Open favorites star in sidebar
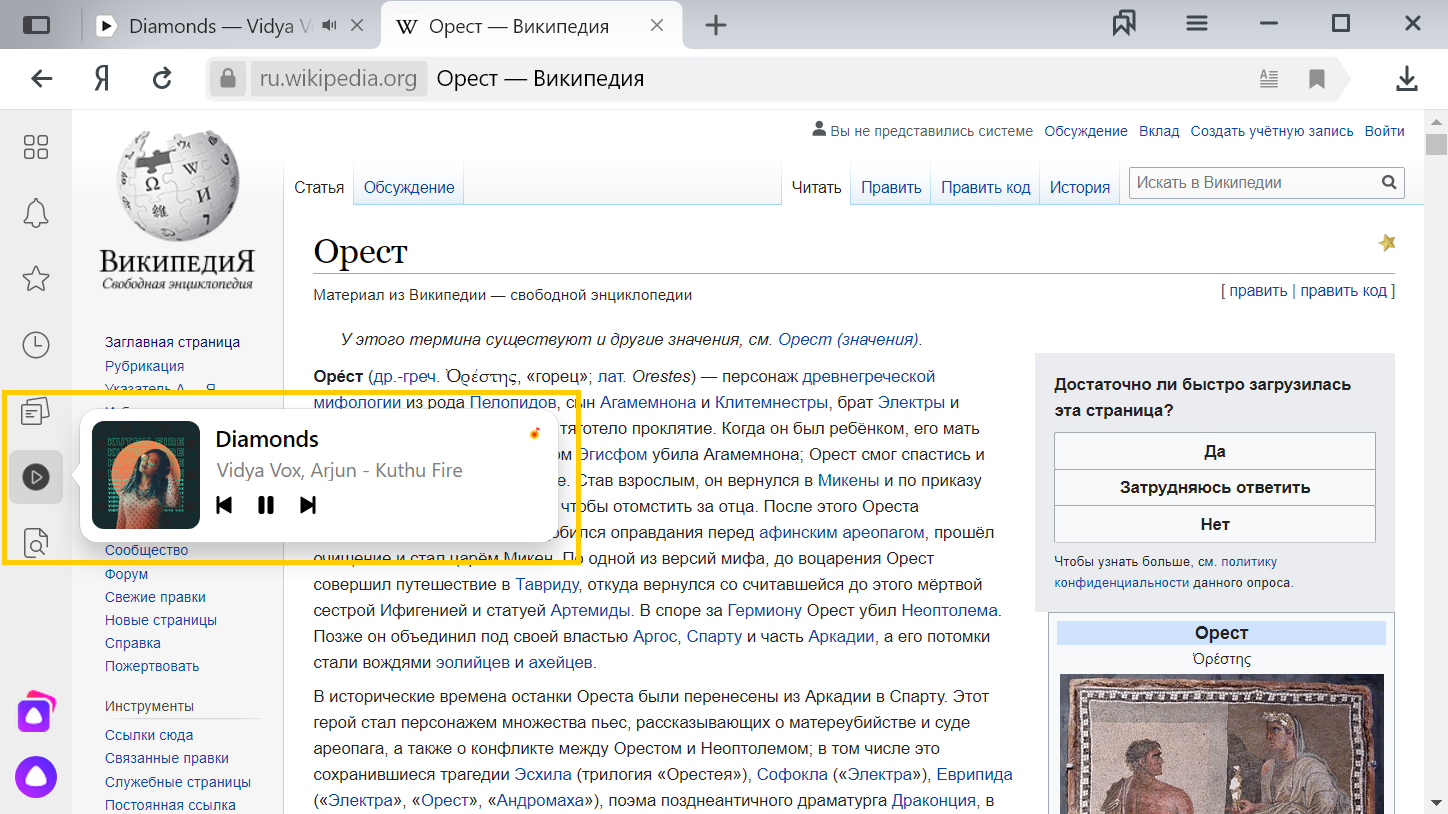The width and height of the screenshot is (1448, 814). click(36, 279)
